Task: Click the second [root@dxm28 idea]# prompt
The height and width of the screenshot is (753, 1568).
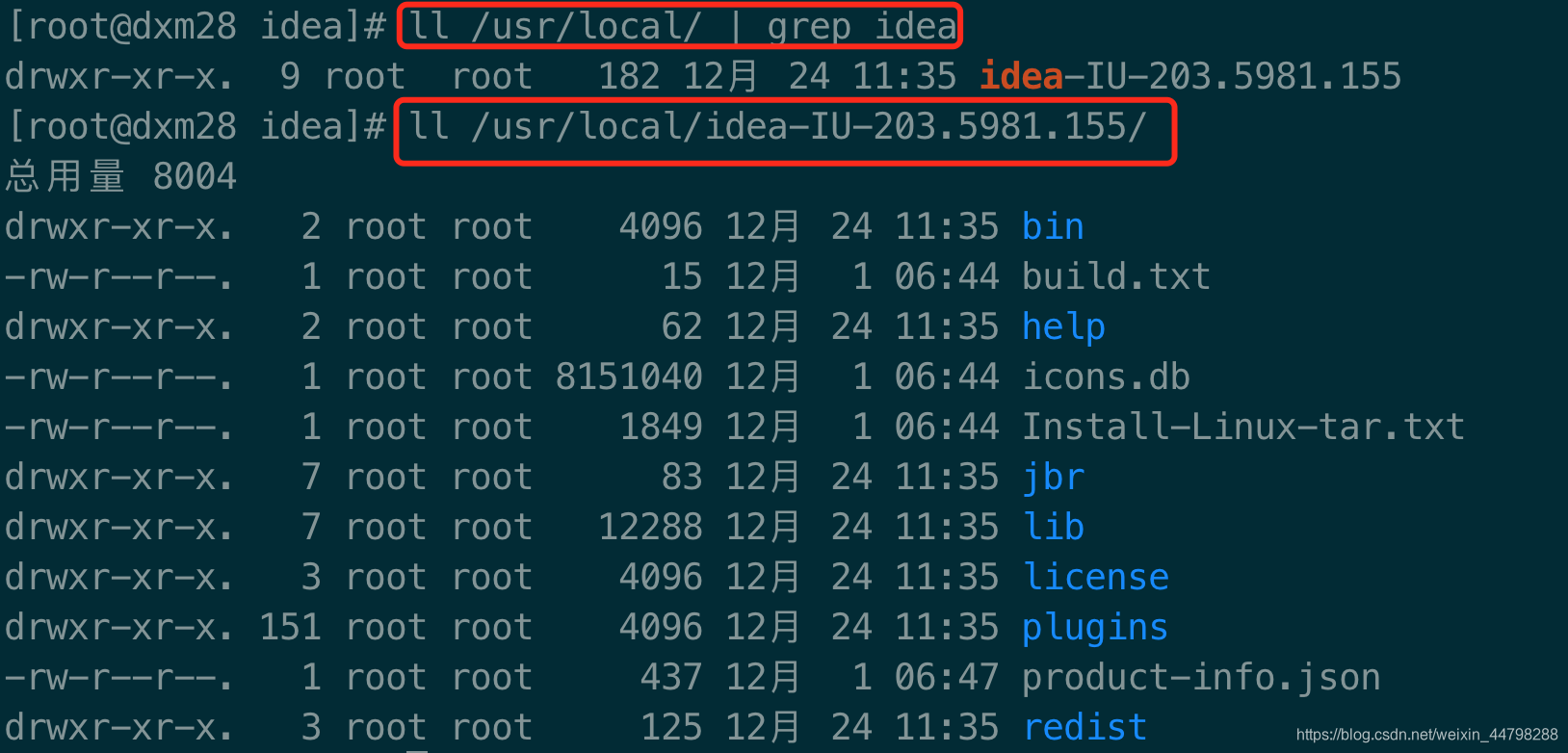Action: click(x=196, y=127)
